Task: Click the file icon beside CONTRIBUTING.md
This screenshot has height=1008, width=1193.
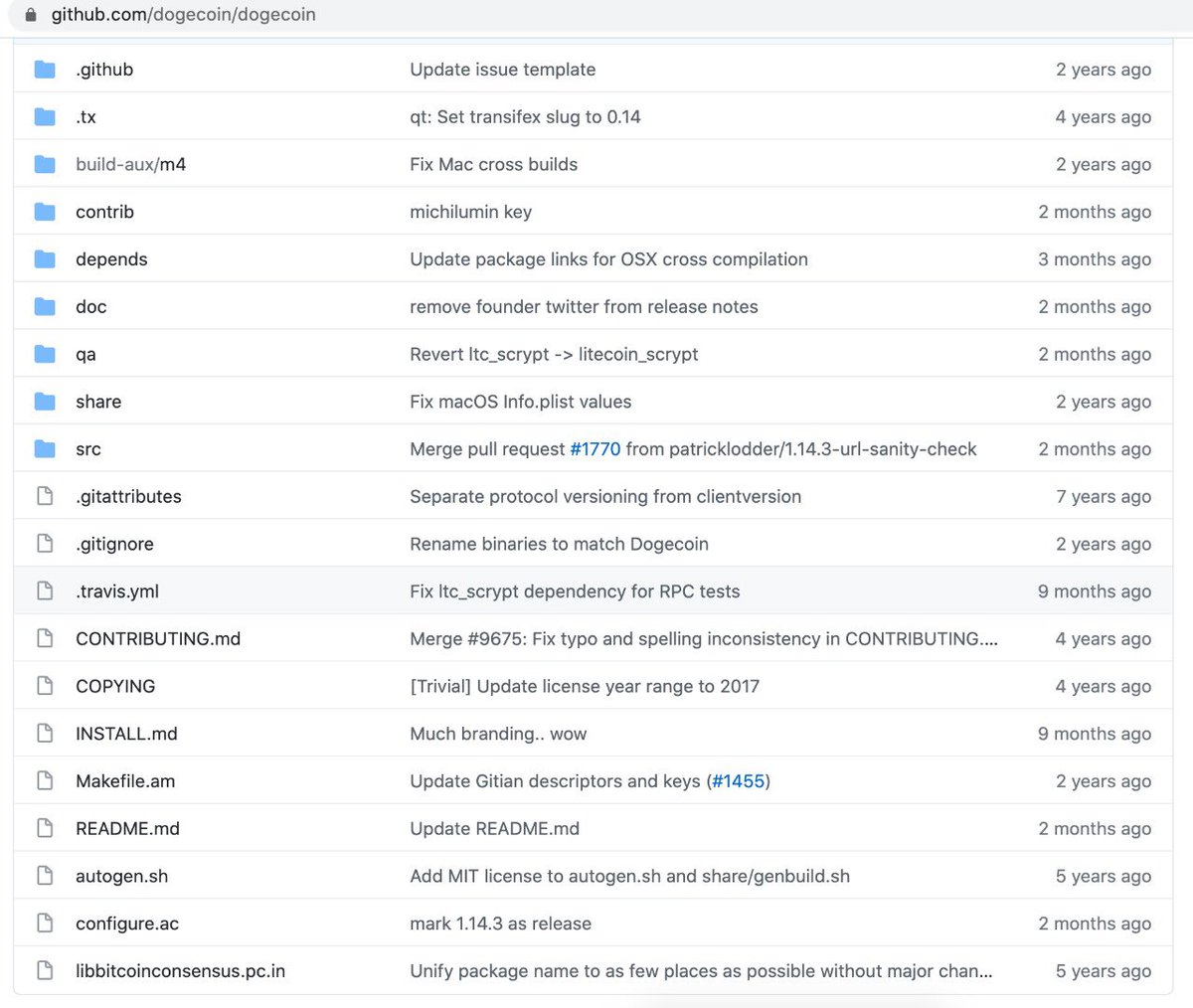Action: pos(45,639)
